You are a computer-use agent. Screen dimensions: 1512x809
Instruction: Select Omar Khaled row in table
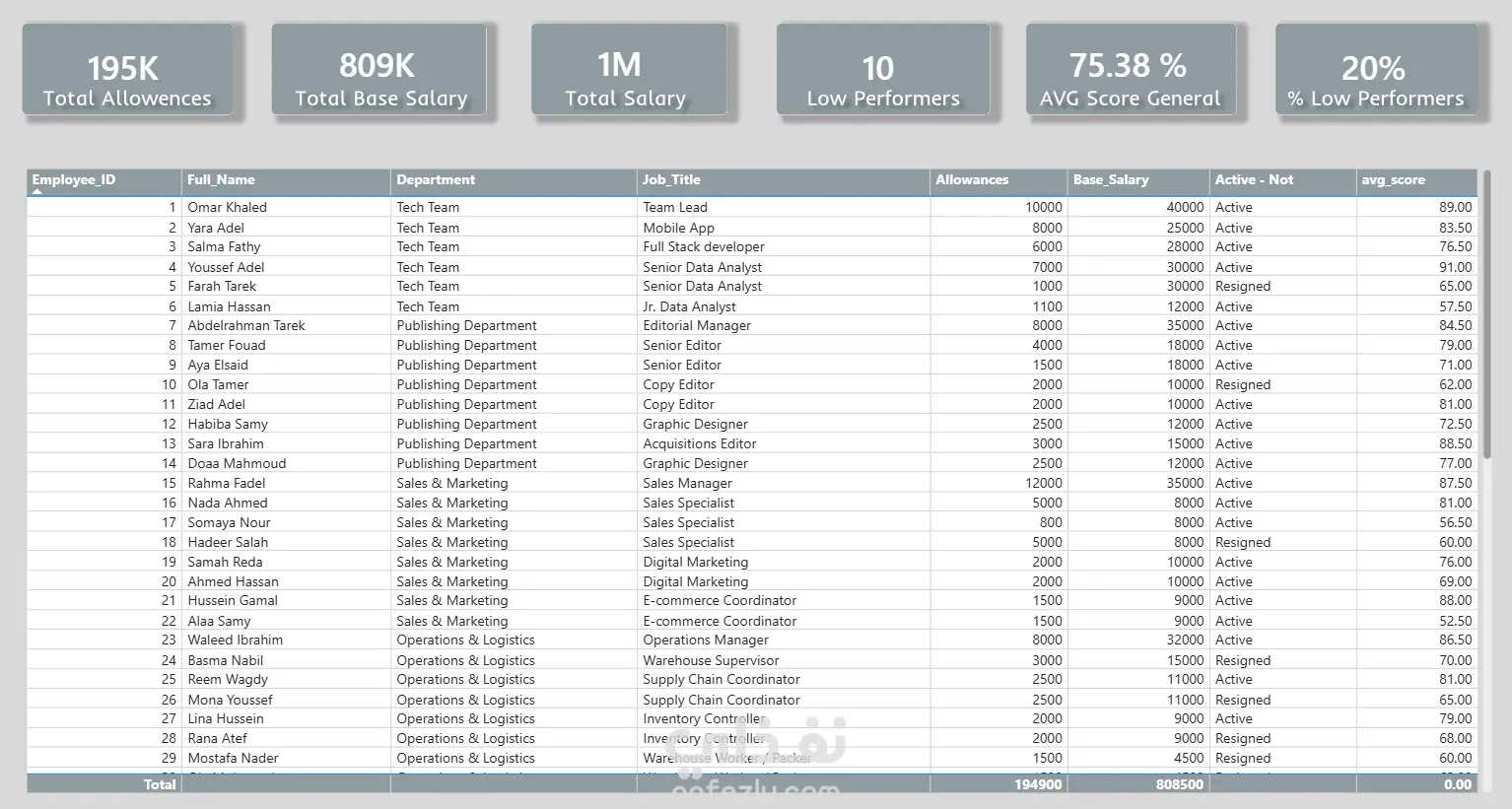click(752, 207)
